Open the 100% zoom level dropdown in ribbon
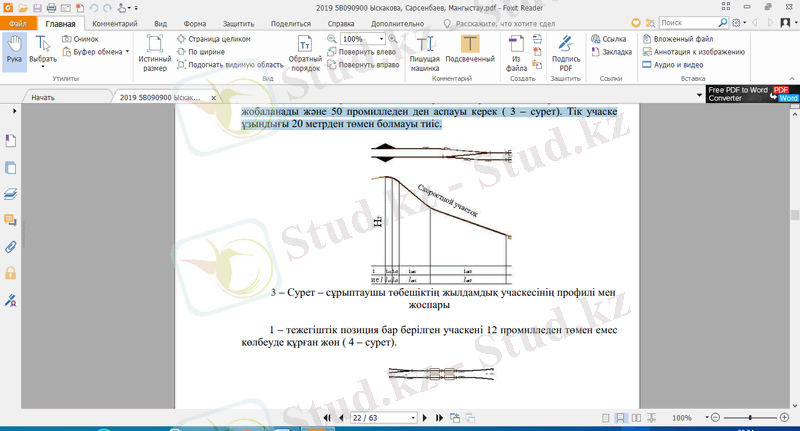 coord(381,38)
